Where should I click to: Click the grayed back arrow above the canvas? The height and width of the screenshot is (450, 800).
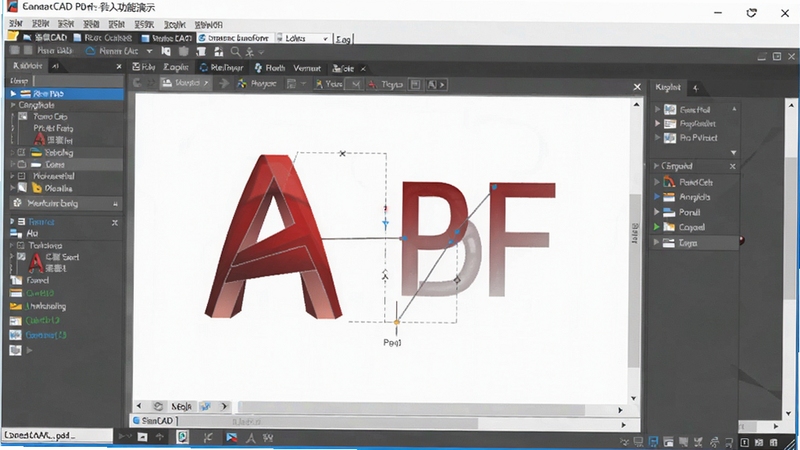137,83
